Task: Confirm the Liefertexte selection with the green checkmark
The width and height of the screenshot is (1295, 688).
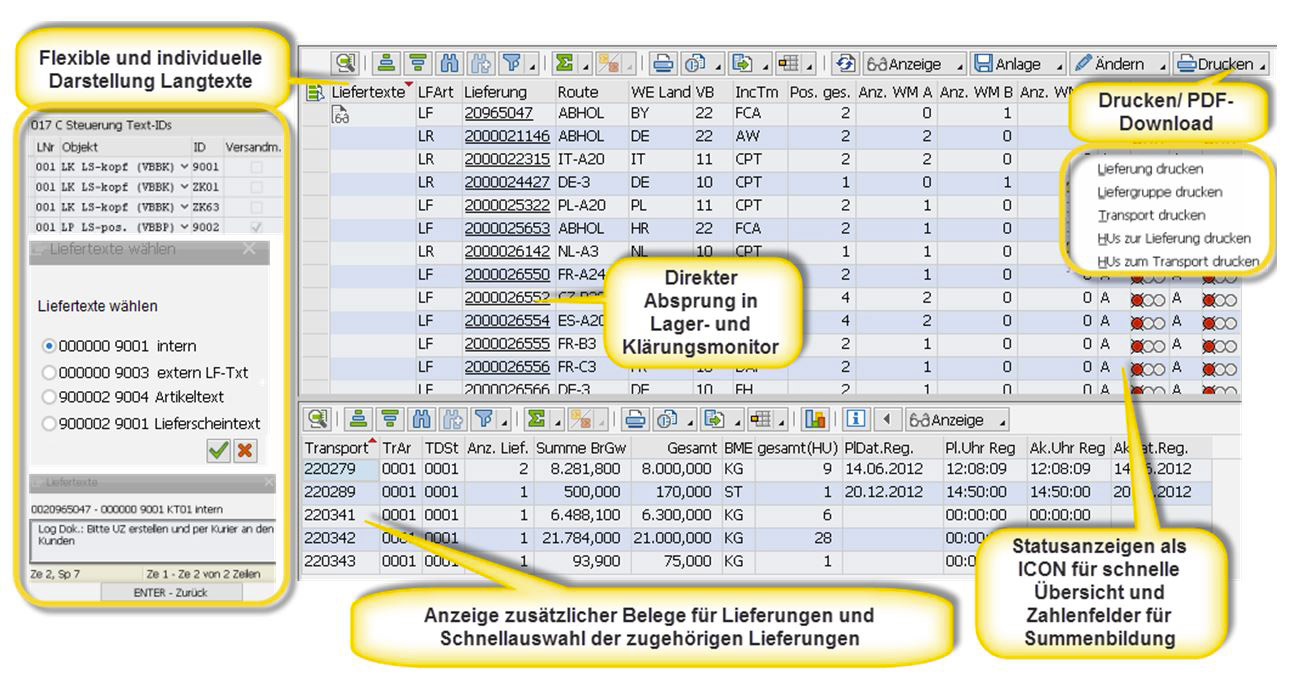Action: pyautogui.click(x=218, y=451)
